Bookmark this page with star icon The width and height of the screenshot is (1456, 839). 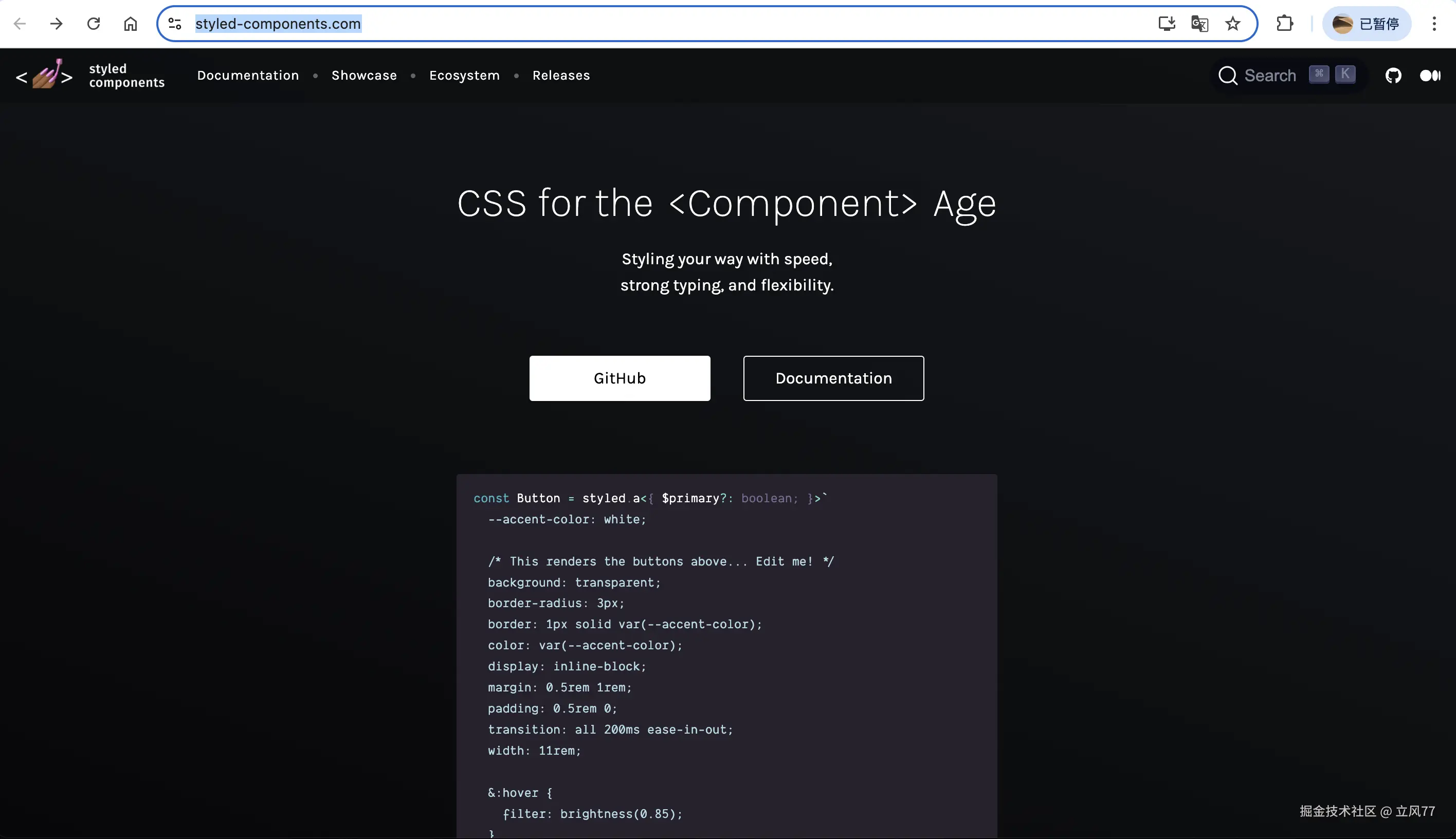coord(1232,24)
